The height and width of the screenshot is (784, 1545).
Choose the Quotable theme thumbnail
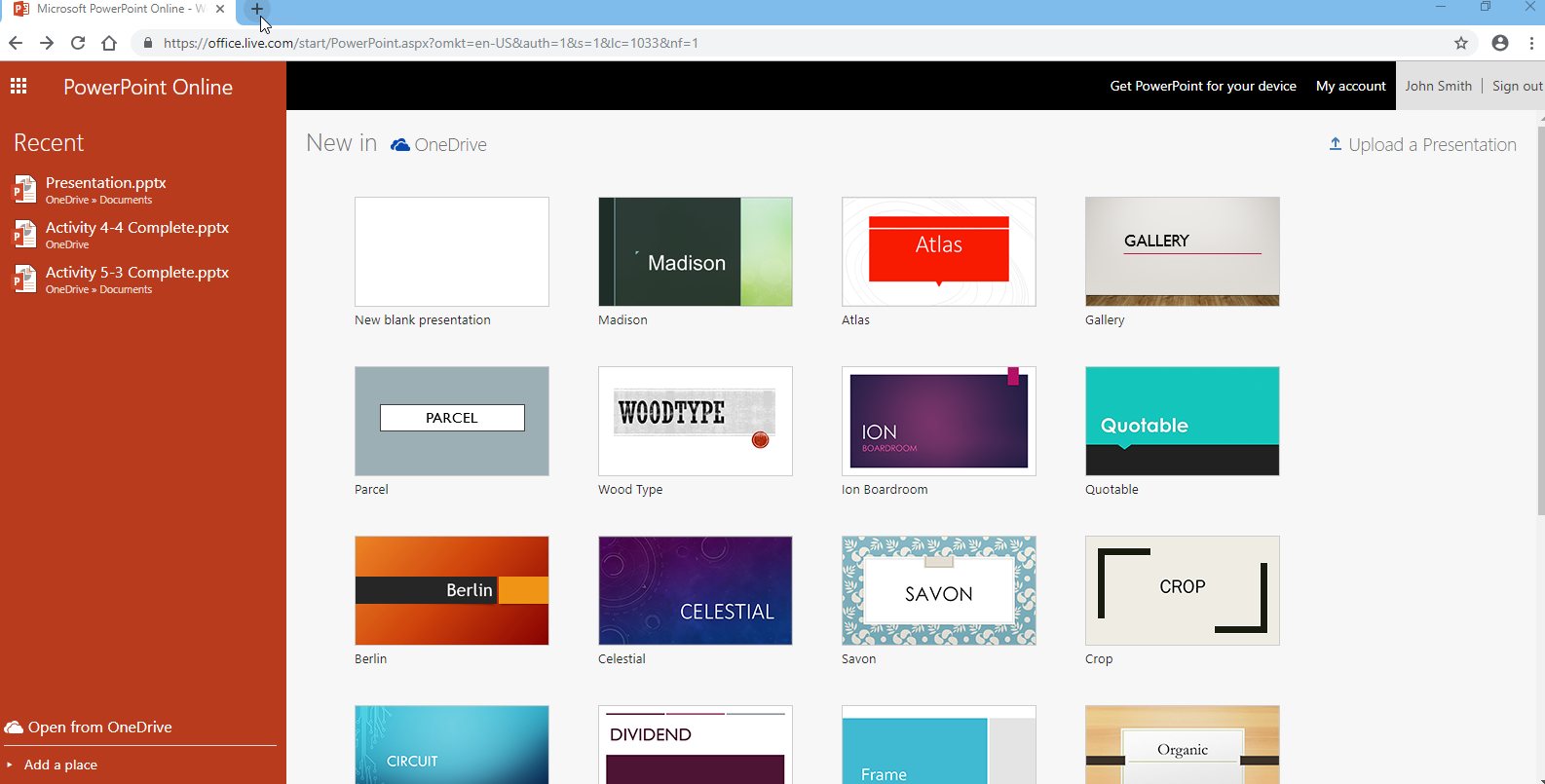coord(1183,421)
